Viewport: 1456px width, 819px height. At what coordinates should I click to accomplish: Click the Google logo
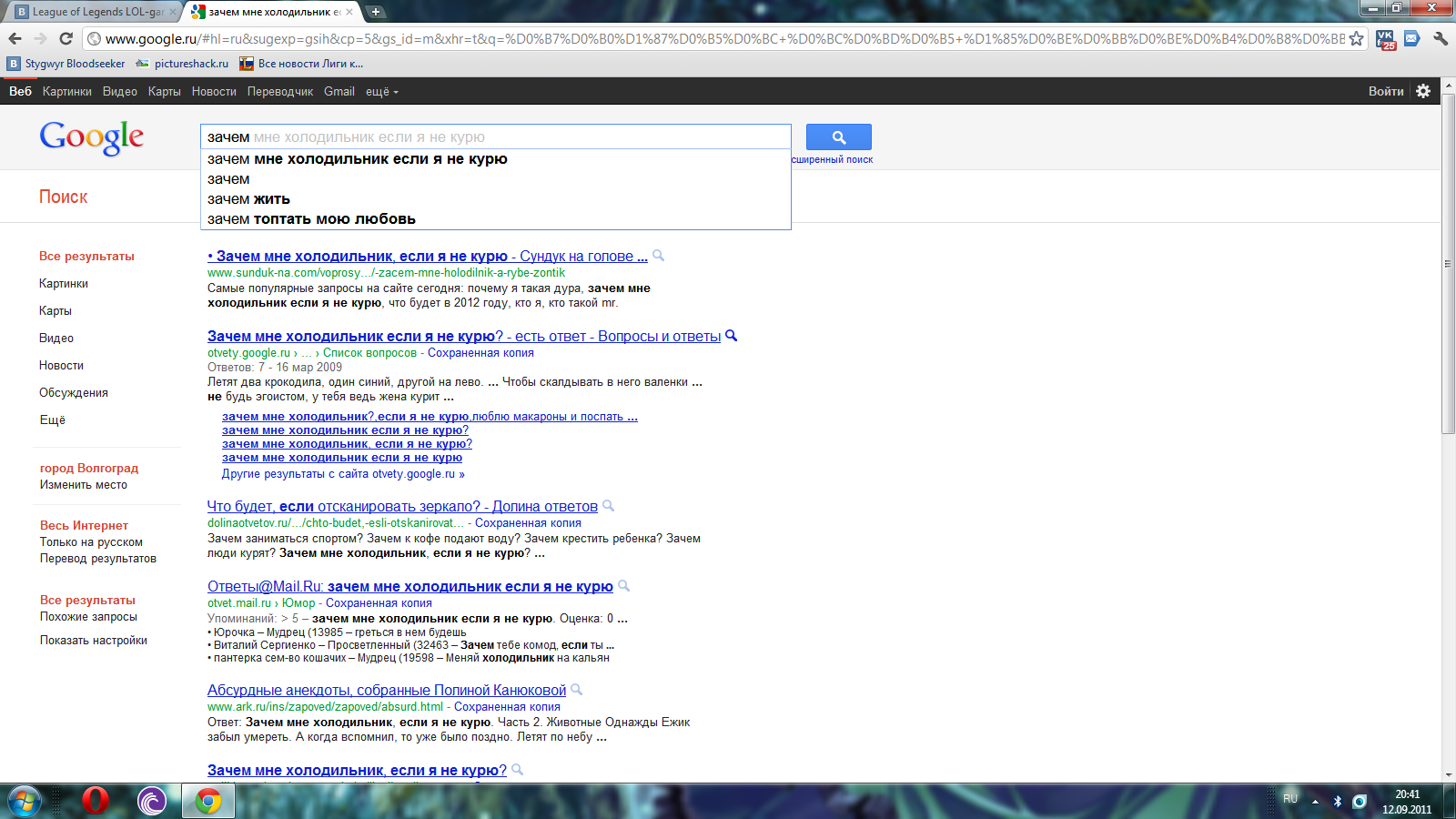point(91,137)
